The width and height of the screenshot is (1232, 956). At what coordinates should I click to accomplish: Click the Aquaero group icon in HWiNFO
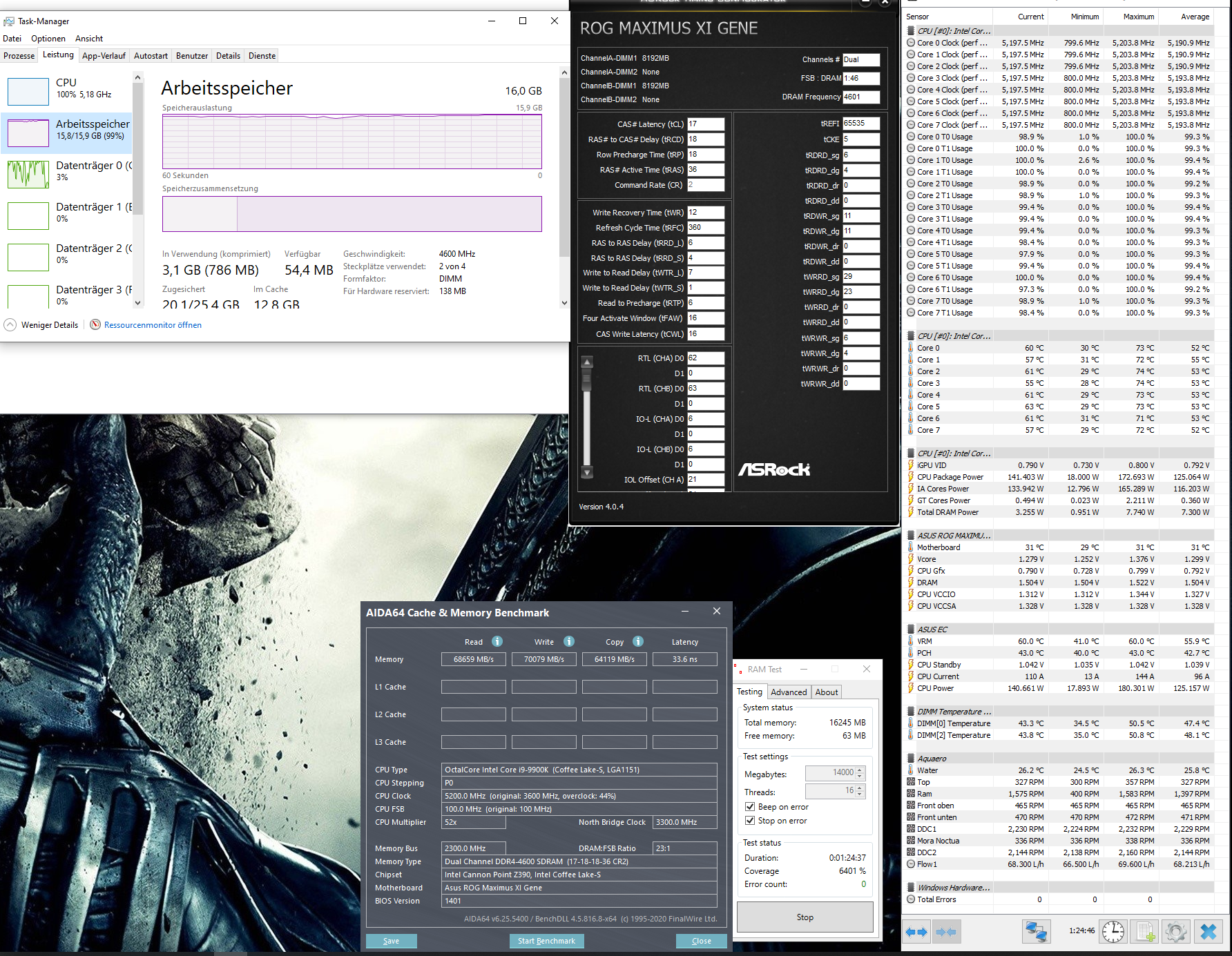911,759
